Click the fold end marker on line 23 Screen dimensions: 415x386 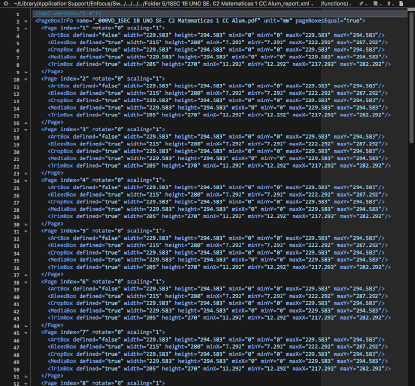click(x=26, y=173)
